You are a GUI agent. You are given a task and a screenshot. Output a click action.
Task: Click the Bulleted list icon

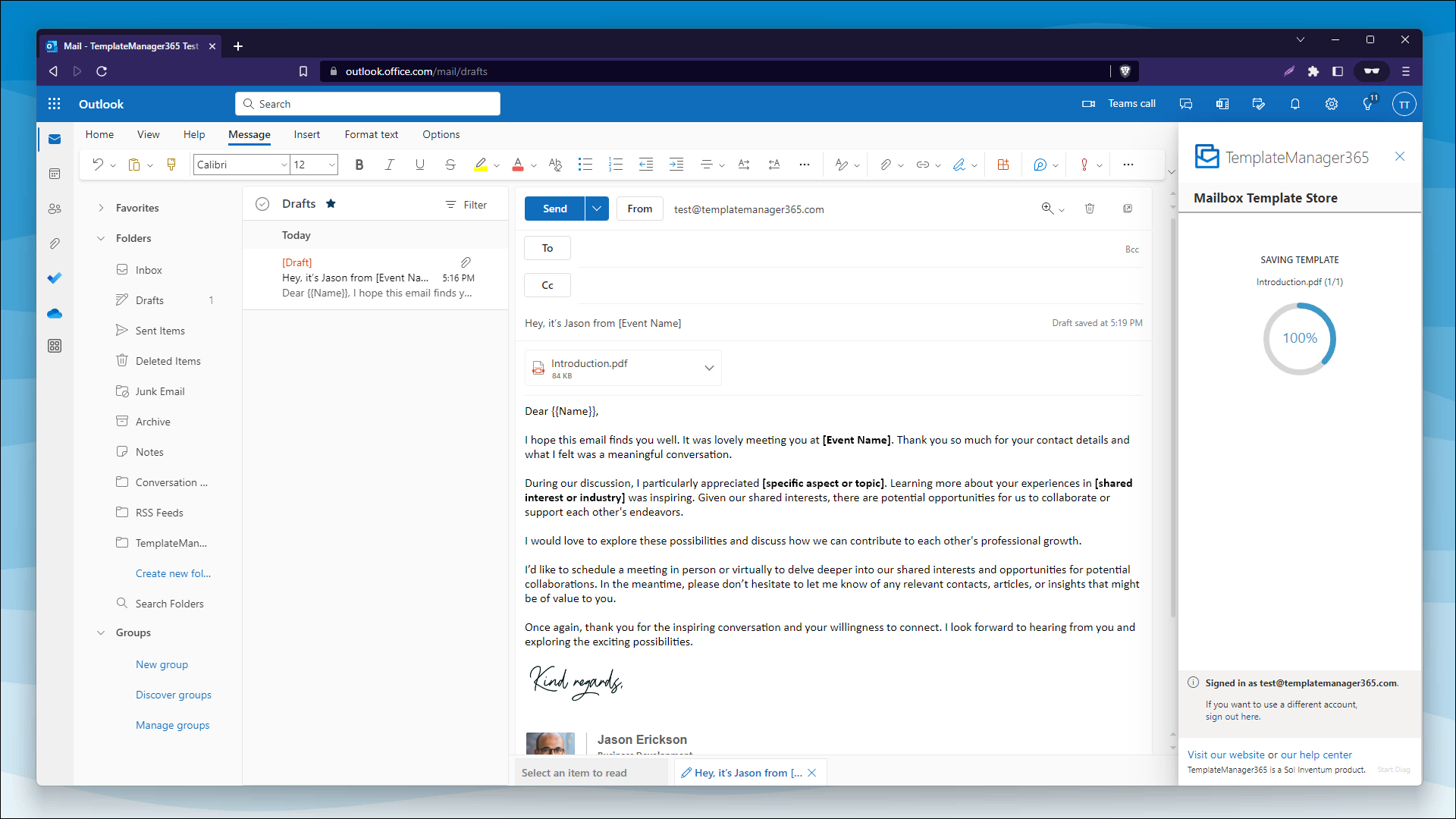point(585,164)
